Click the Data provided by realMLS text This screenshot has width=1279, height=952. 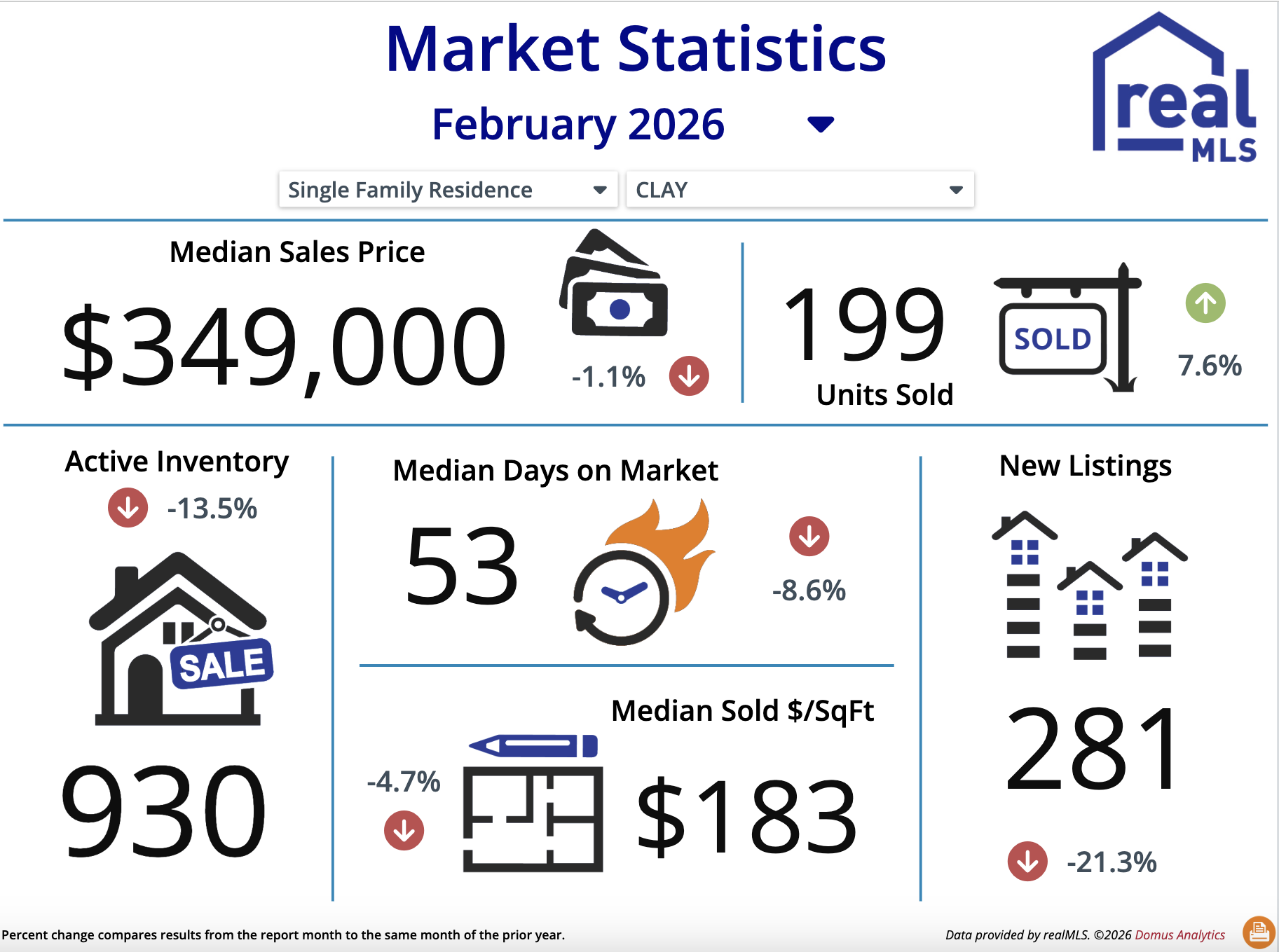pyautogui.click(x=1018, y=935)
